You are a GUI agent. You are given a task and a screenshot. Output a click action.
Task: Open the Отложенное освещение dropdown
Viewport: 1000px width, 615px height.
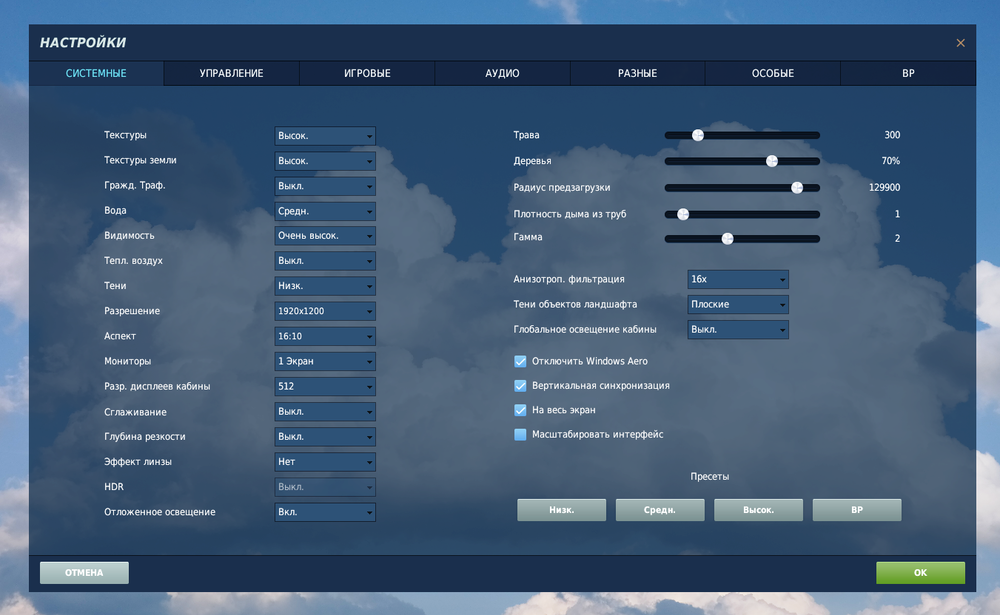[x=325, y=512]
